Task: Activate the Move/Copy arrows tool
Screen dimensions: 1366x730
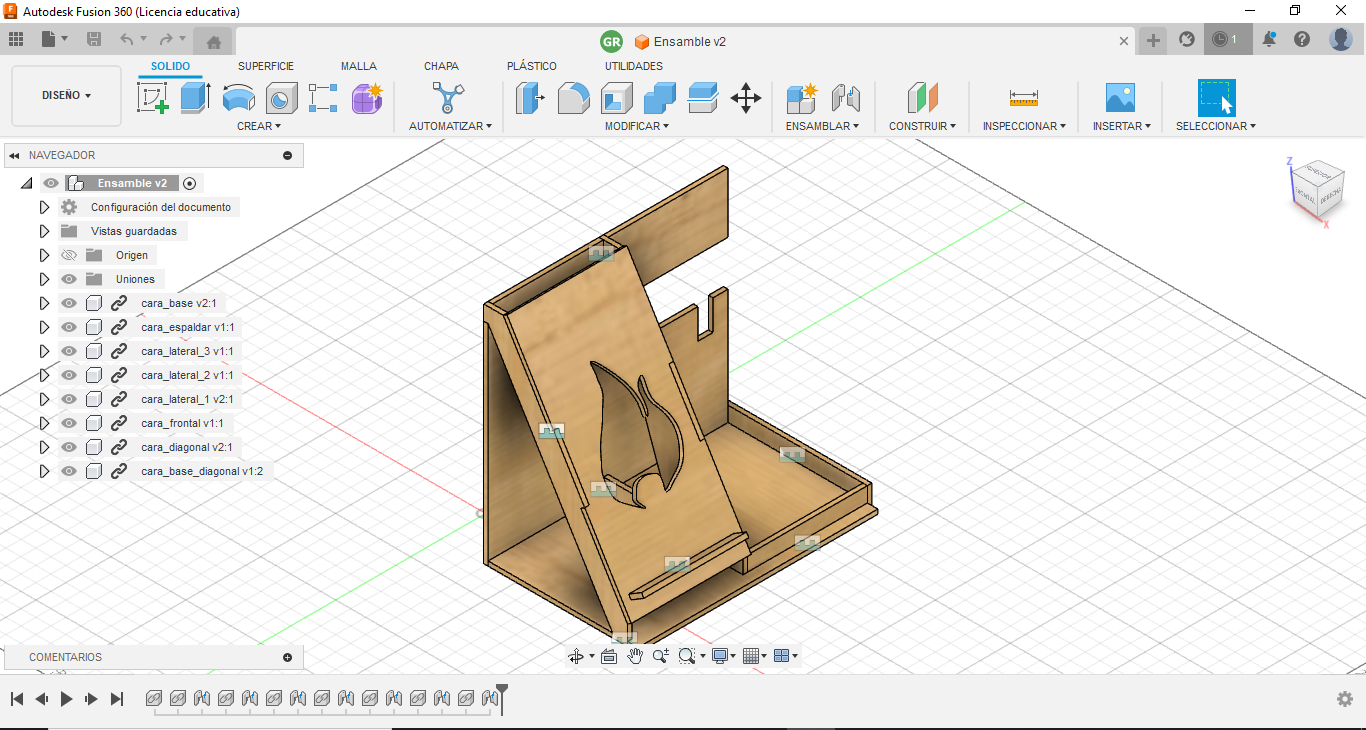Action: coord(746,98)
